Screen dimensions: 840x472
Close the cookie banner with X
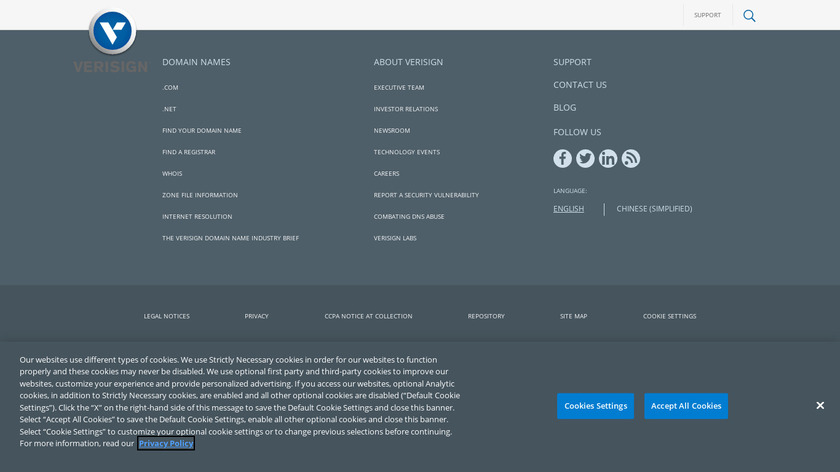(820, 406)
